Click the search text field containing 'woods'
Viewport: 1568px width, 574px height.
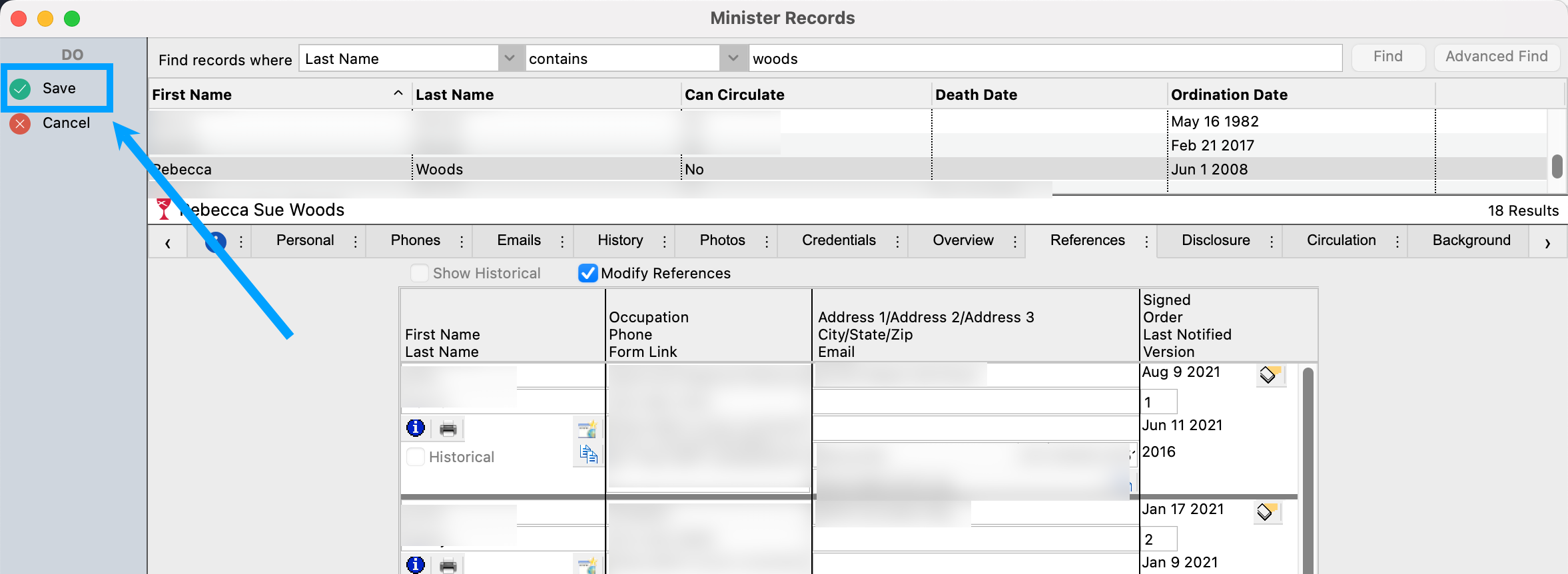1044,59
